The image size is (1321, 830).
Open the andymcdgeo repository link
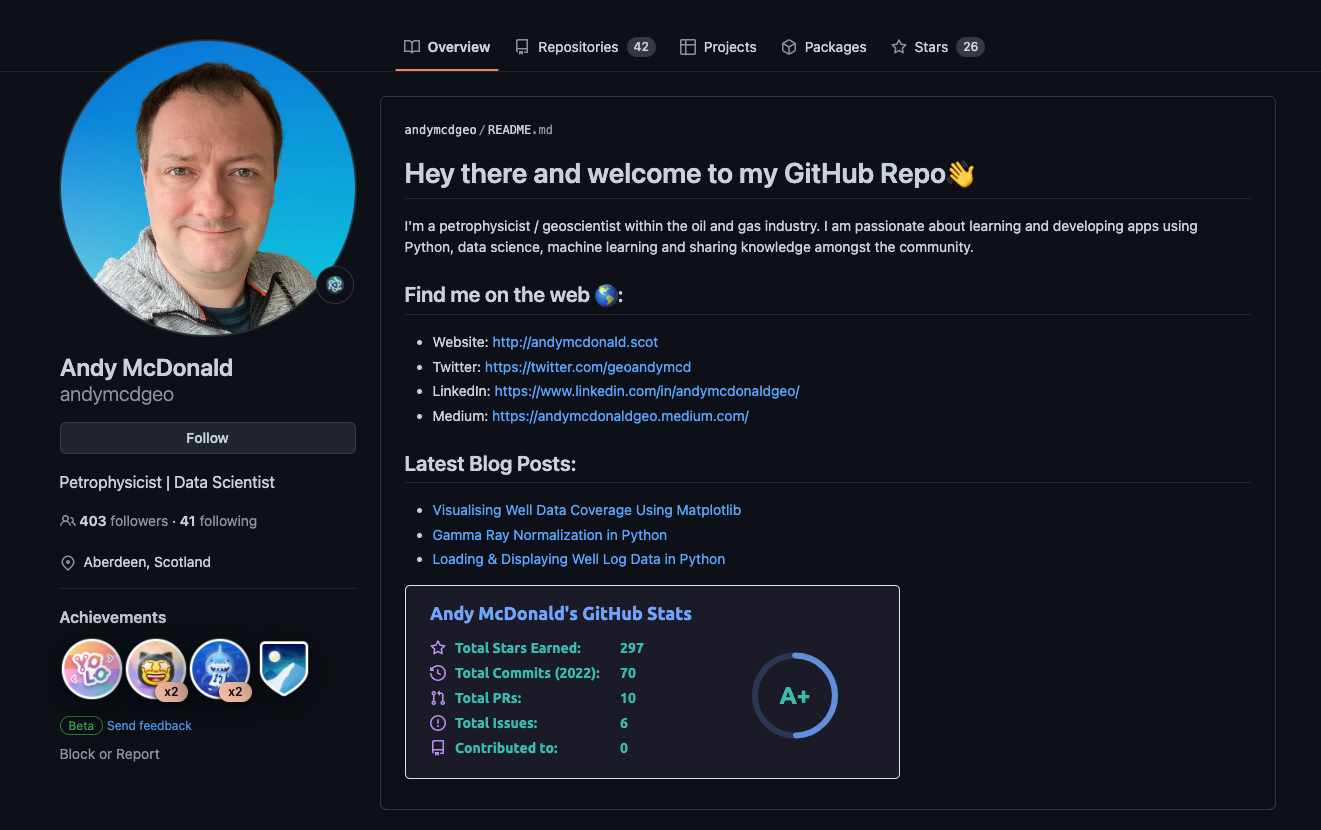pos(441,130)
